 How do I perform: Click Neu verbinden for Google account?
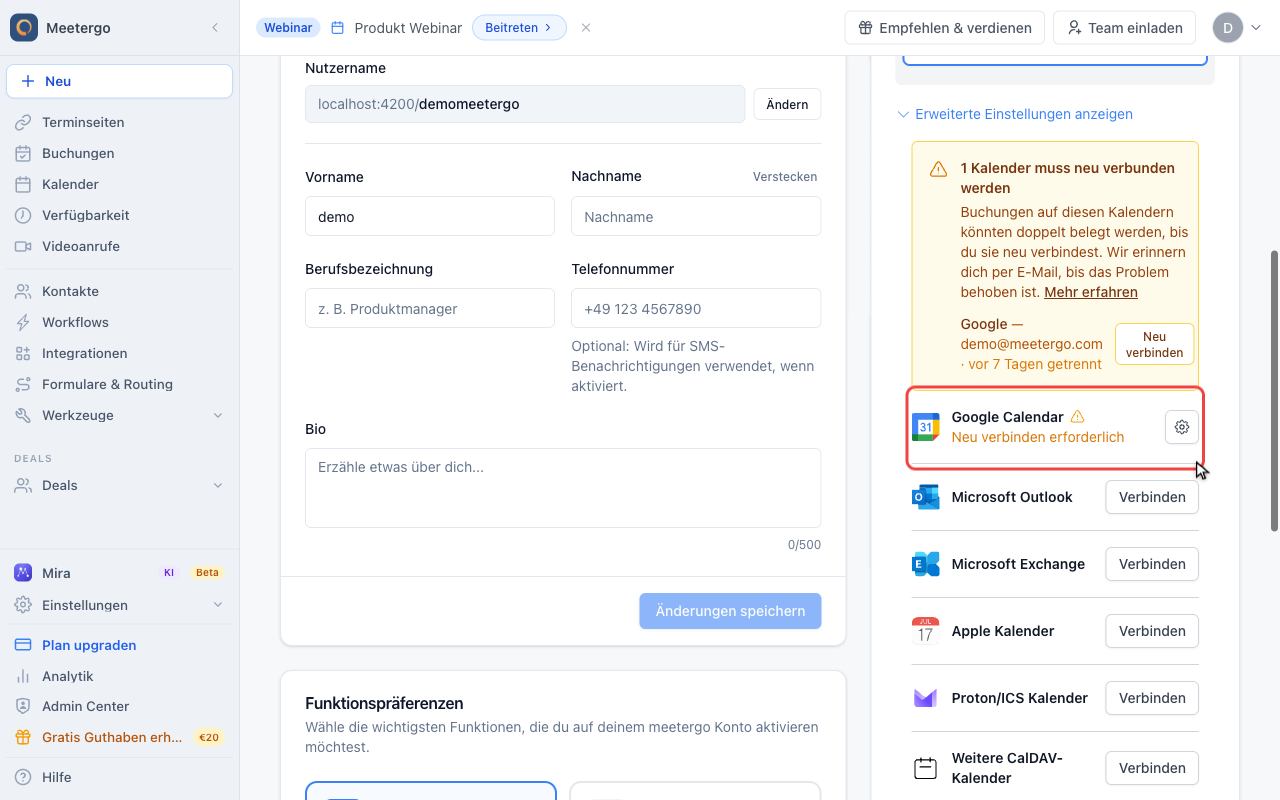[x=1155, y=344]
